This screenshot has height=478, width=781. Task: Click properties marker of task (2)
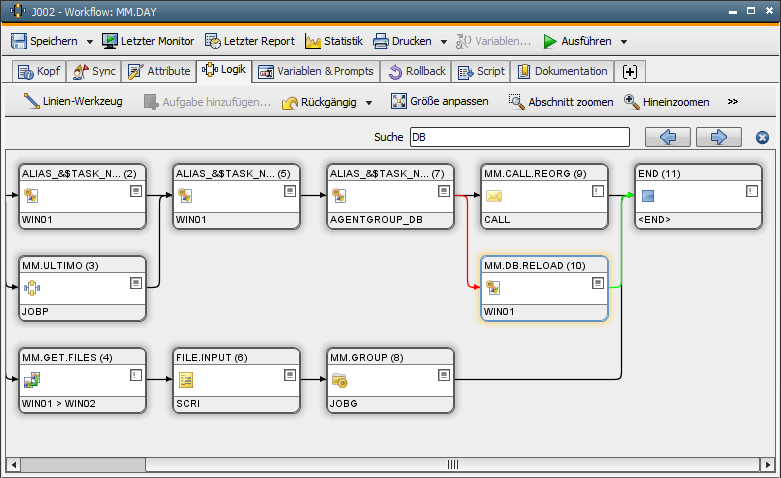(x=136, y=191)
